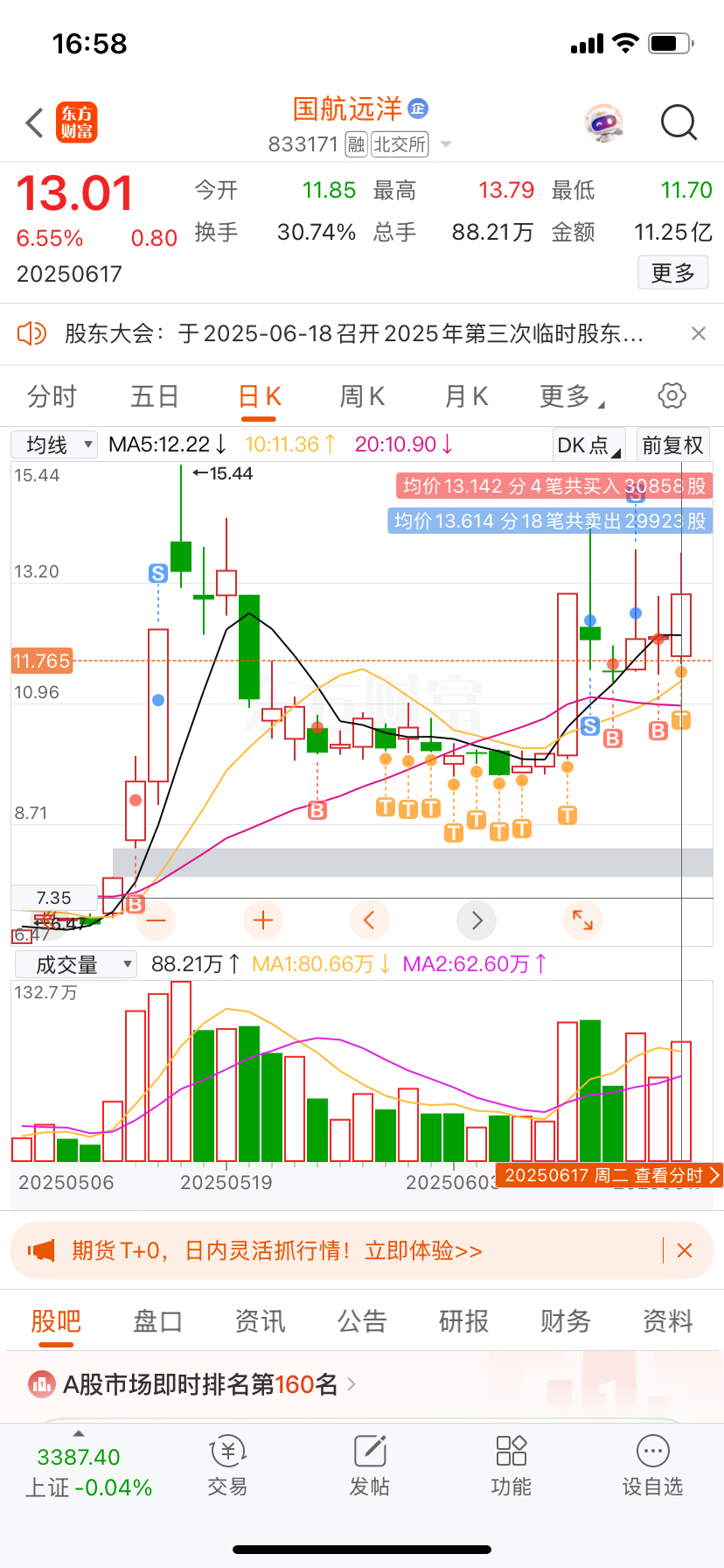Tap the 11.765 price line label
The width and height of the screenshot is (724, 1568).
pyautogui.click(x=41, y=661)
